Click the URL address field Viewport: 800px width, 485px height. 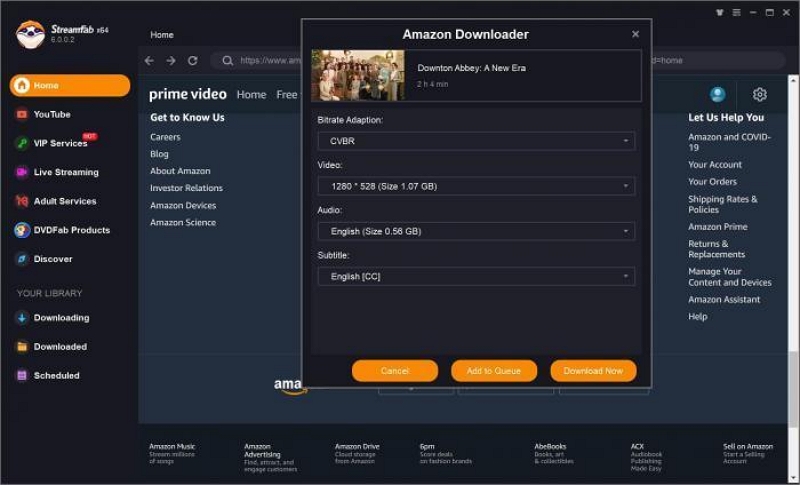pos(497,61)
